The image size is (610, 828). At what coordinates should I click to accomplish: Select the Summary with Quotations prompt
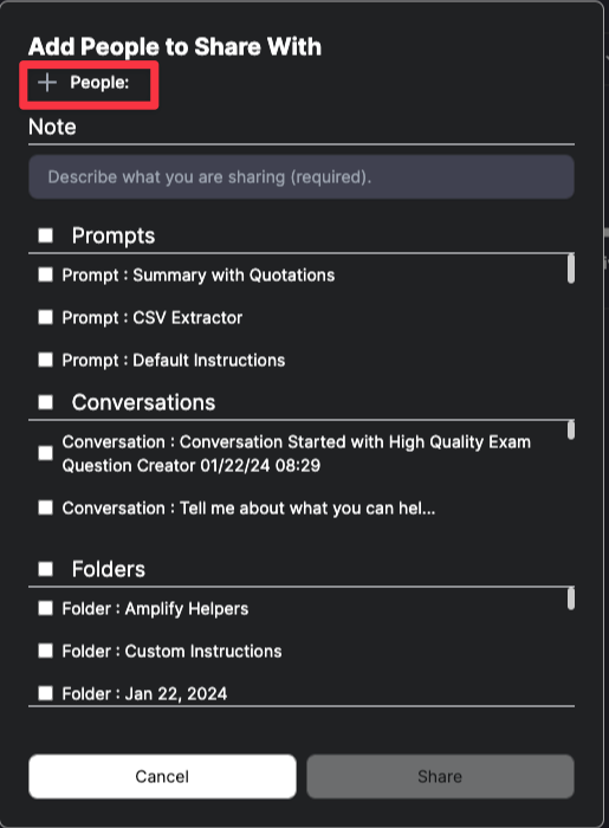pyautogui.click(x=45, y=274)
